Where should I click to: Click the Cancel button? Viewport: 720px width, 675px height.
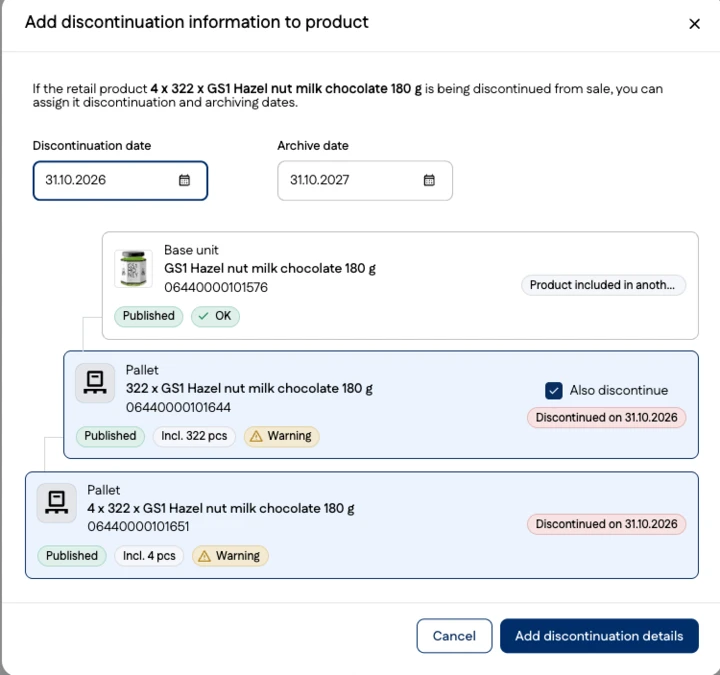[454, 636]
